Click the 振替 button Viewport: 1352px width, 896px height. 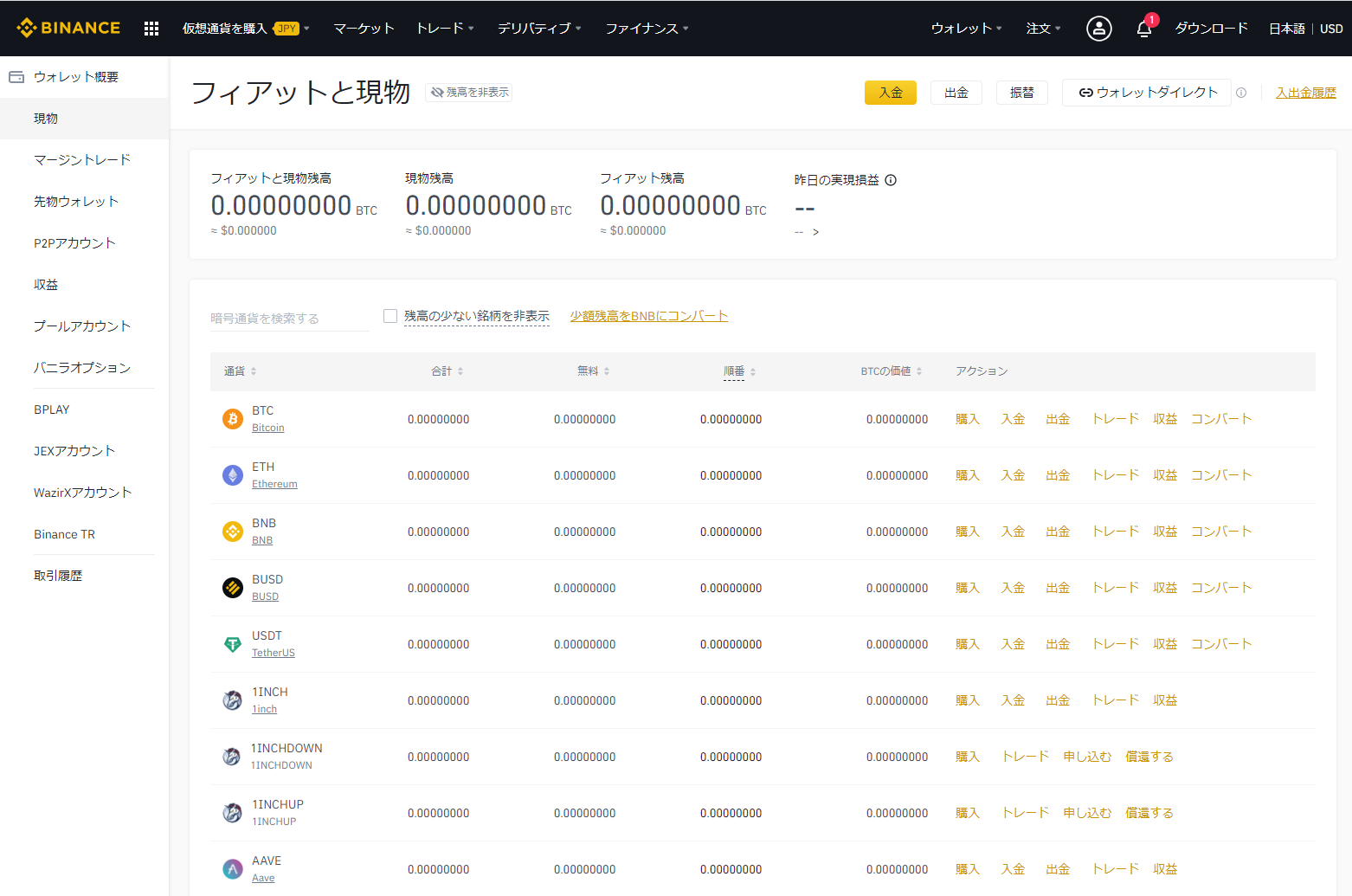[1022, 93]
